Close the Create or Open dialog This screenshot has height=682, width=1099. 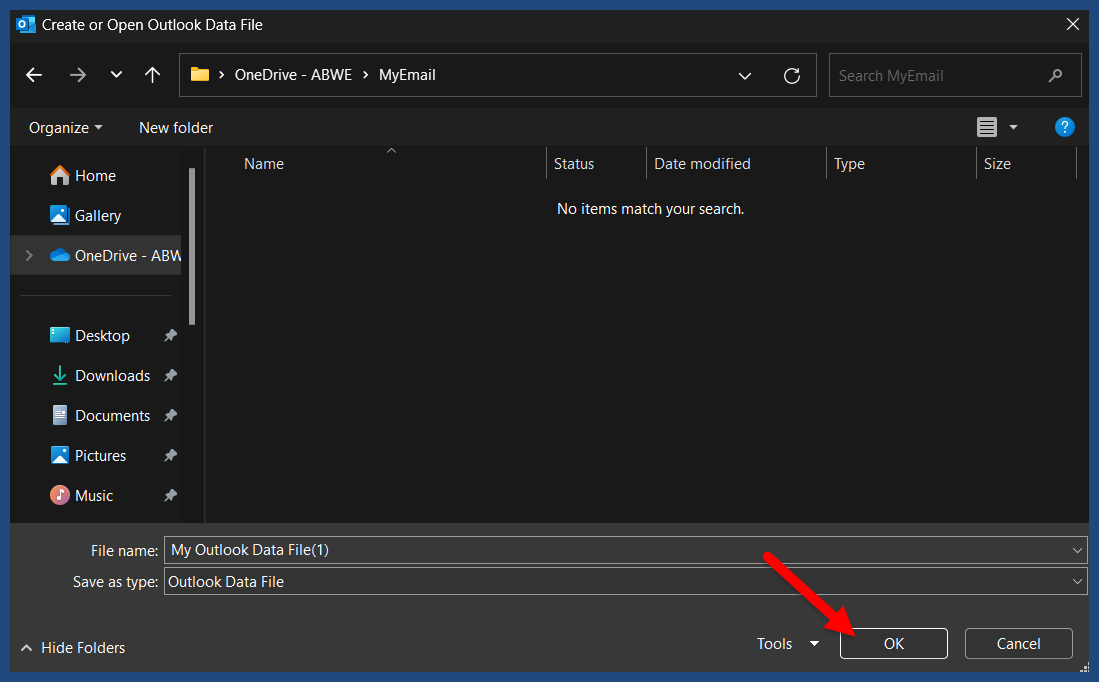1072,25
